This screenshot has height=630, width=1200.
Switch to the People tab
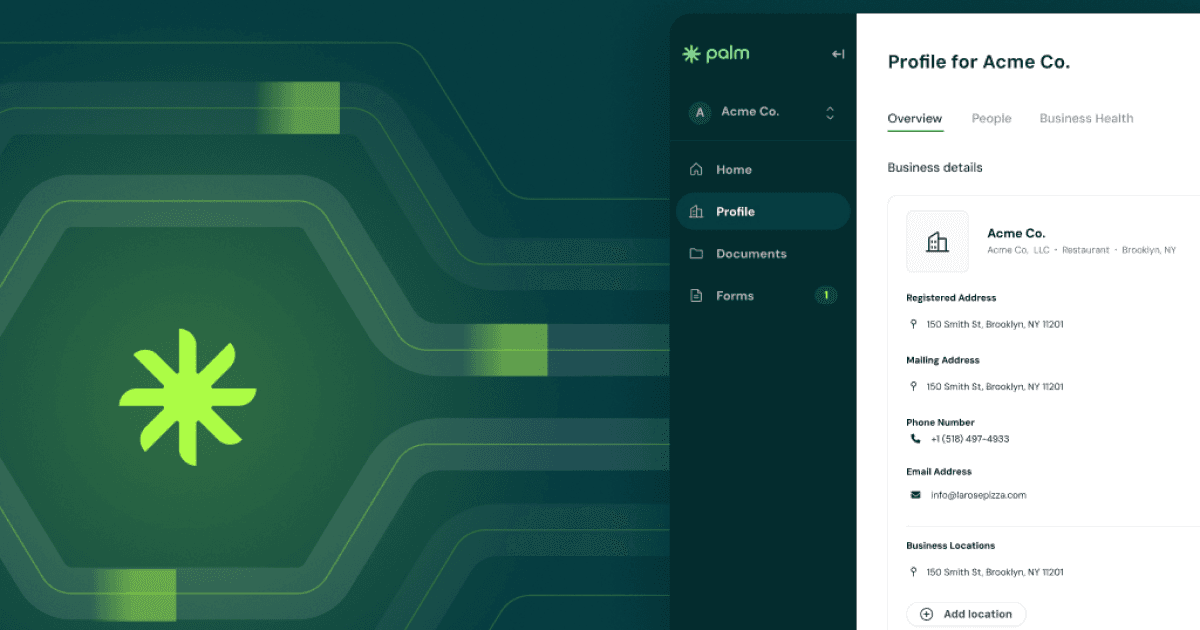coord(992,118)
